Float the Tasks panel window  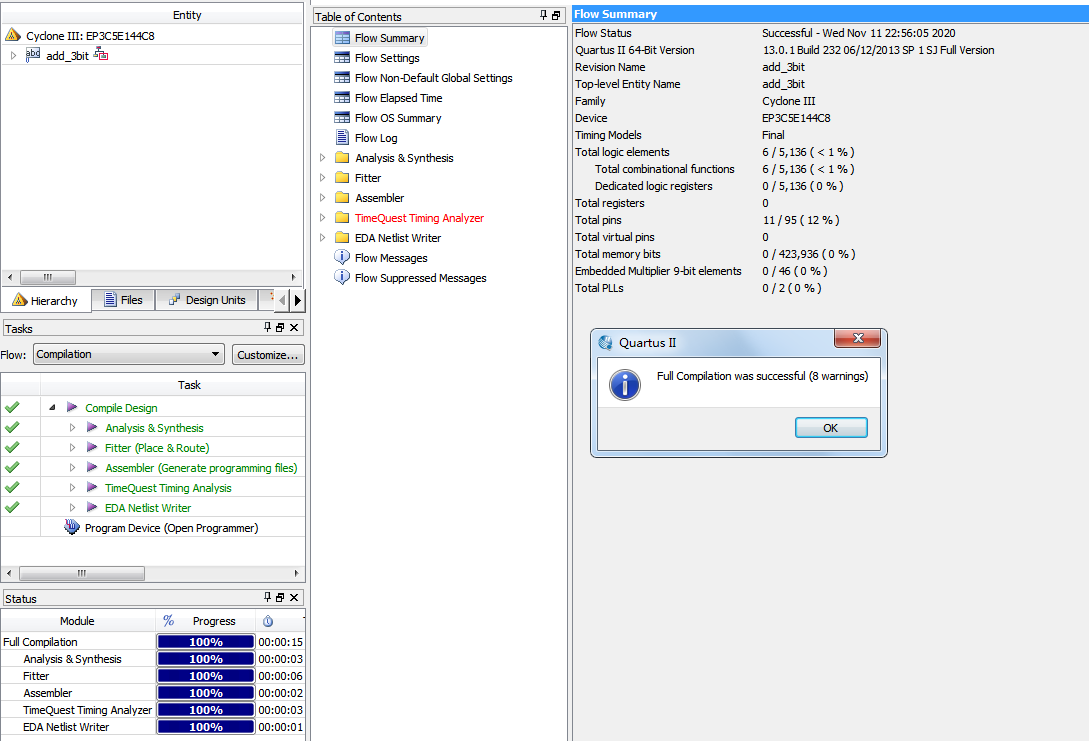tap(281, 327)
